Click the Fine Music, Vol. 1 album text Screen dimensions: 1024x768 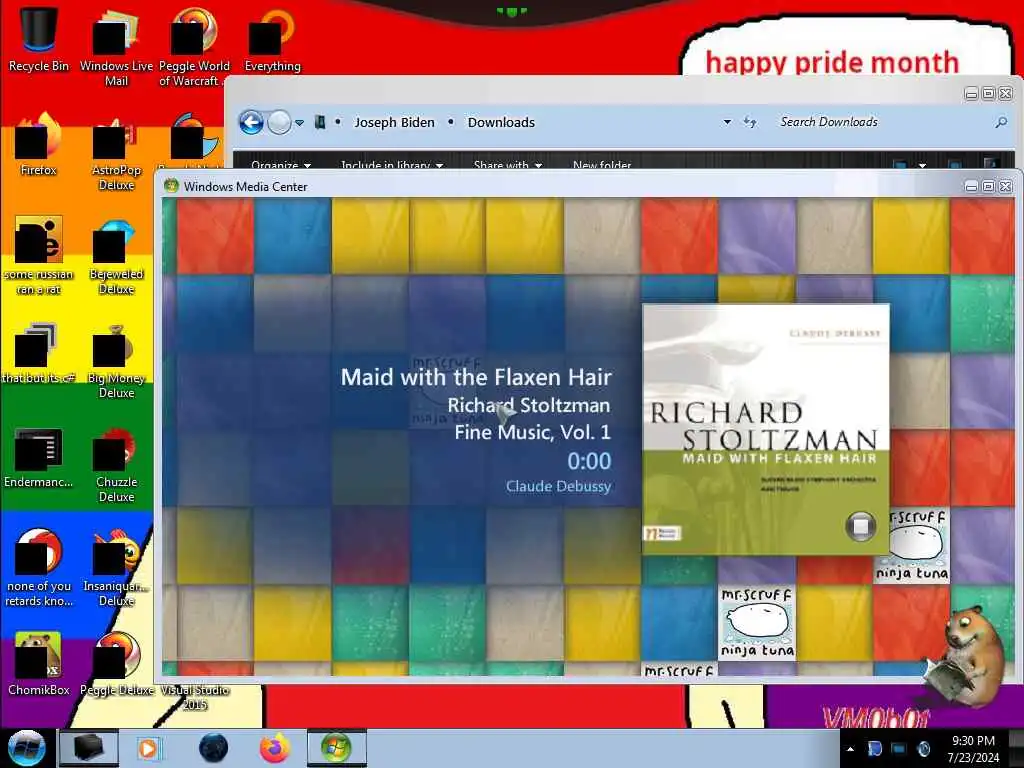click(532, 432)
